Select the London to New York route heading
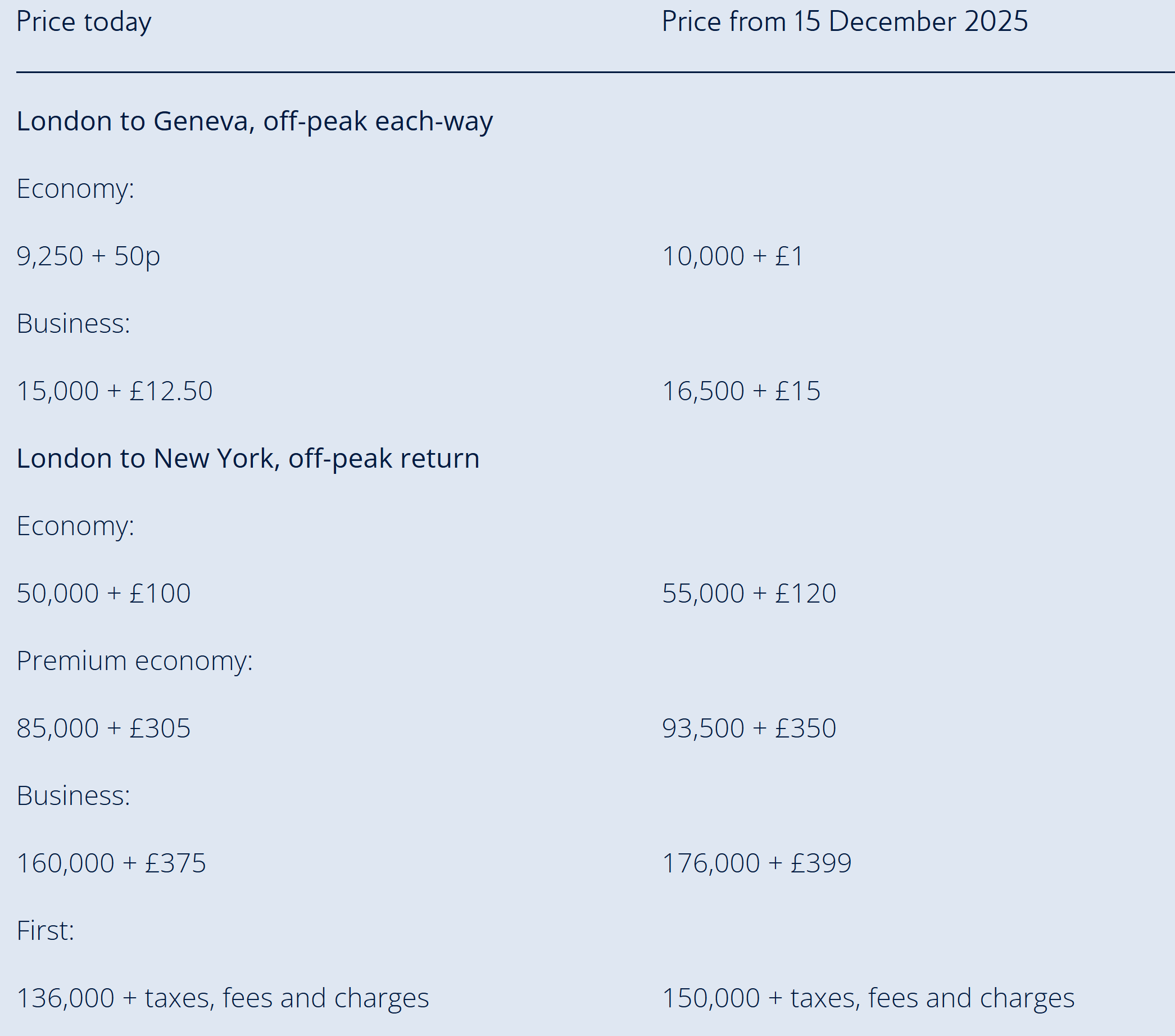Viewport: 1175px width, 1036px height. [248, 459]
